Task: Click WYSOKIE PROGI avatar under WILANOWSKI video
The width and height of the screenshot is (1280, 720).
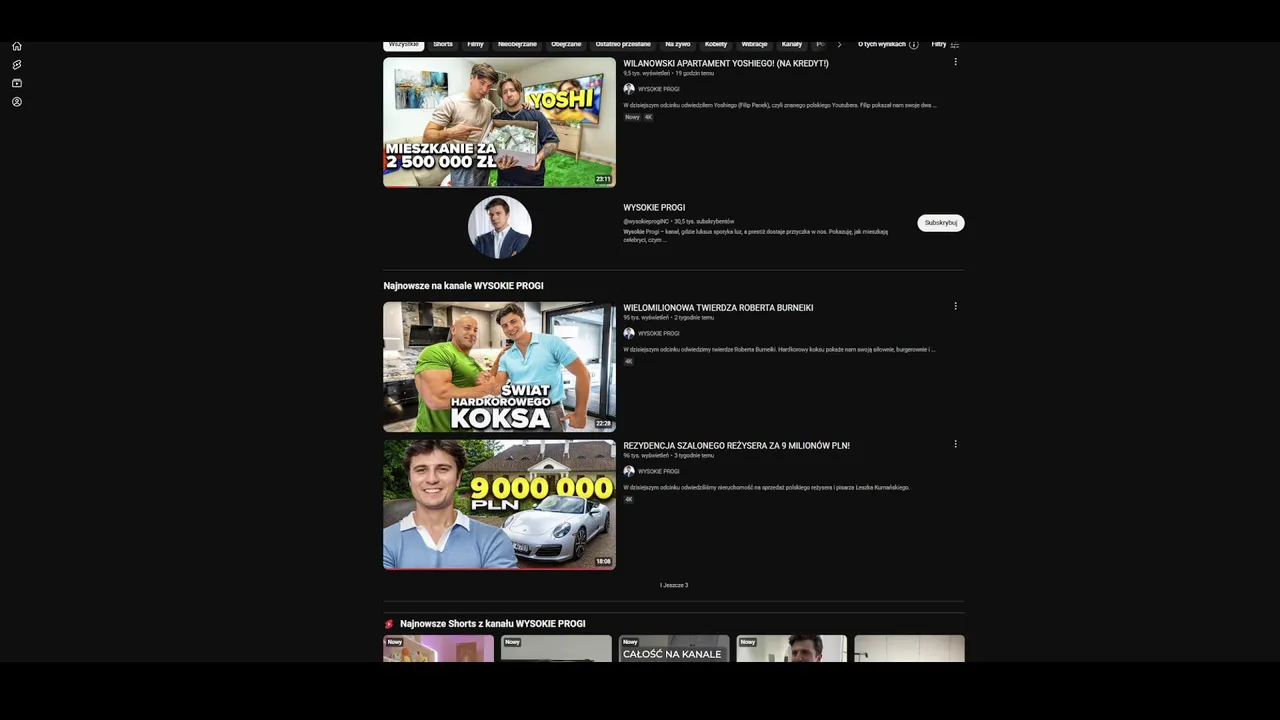Action: (x=629, y=89)
